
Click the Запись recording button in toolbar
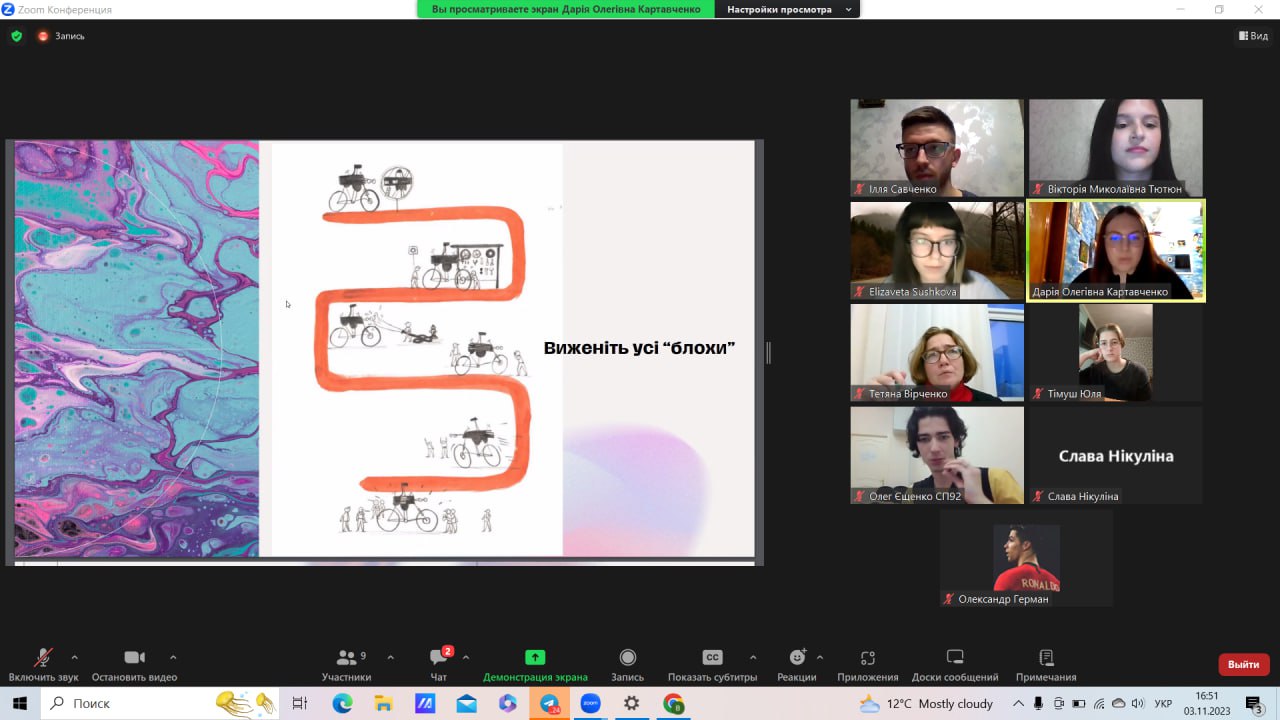627,664
